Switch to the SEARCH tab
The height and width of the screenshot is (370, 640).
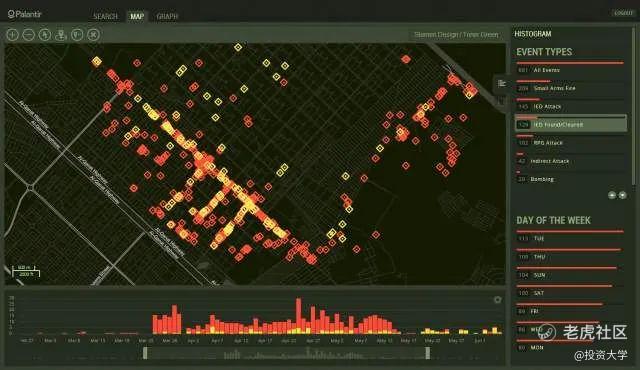105,16
